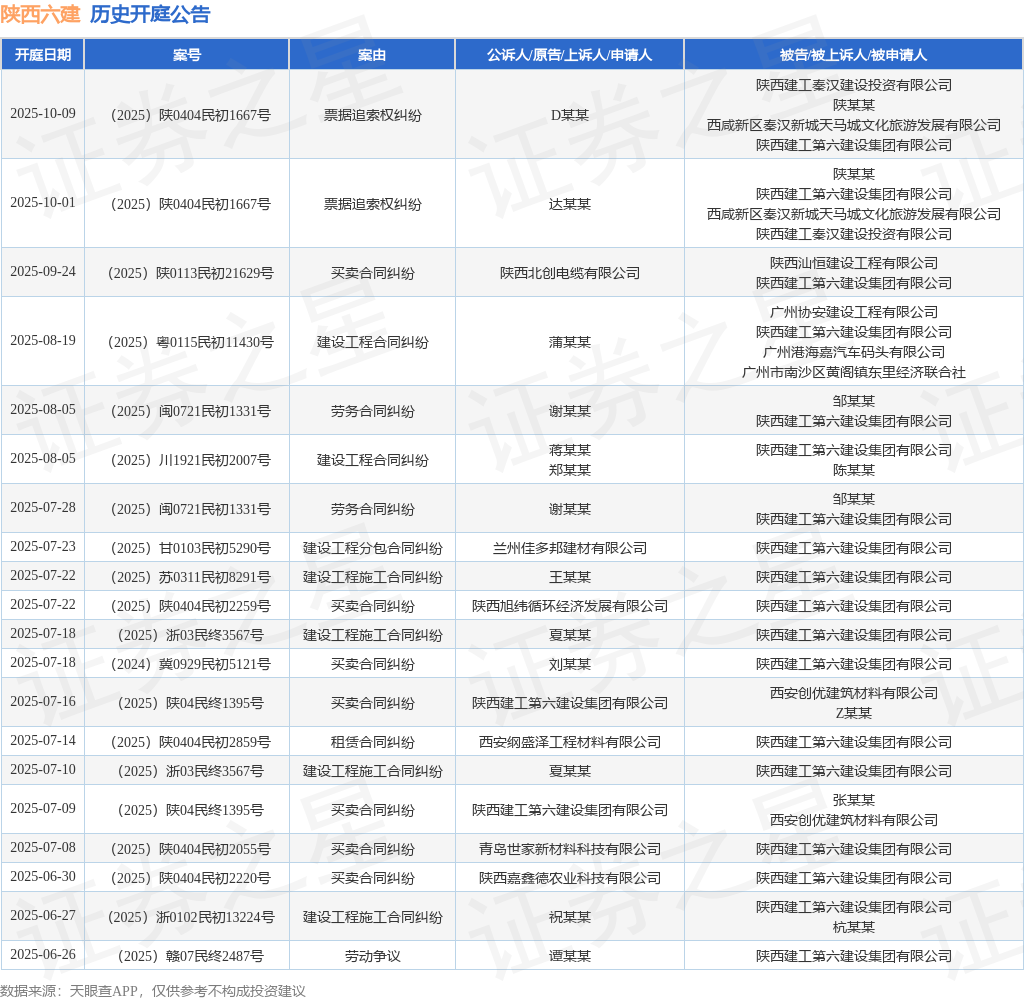The width and height of the screenshot is (1024, 1000).
Task: Click case number (2025)川1921民初2007号
Action: pyautogui.click(x=190, y=460)
